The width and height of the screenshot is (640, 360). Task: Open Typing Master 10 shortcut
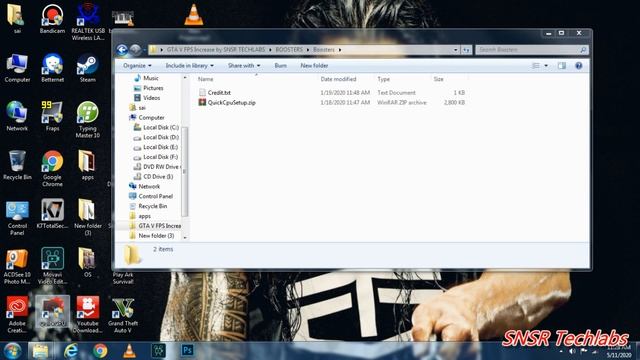87,120
